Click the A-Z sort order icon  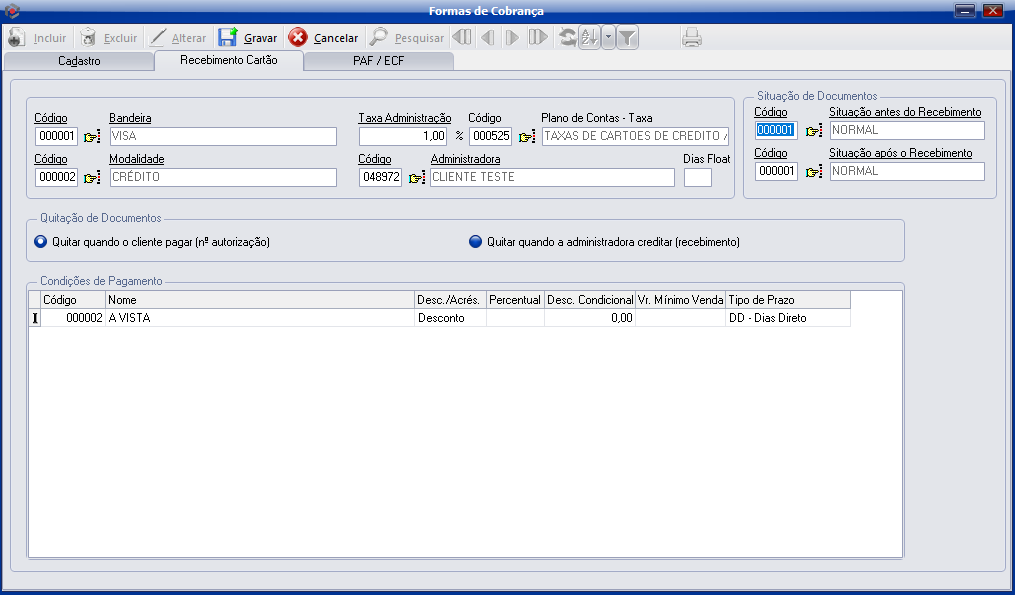click(x=589, y=38)
